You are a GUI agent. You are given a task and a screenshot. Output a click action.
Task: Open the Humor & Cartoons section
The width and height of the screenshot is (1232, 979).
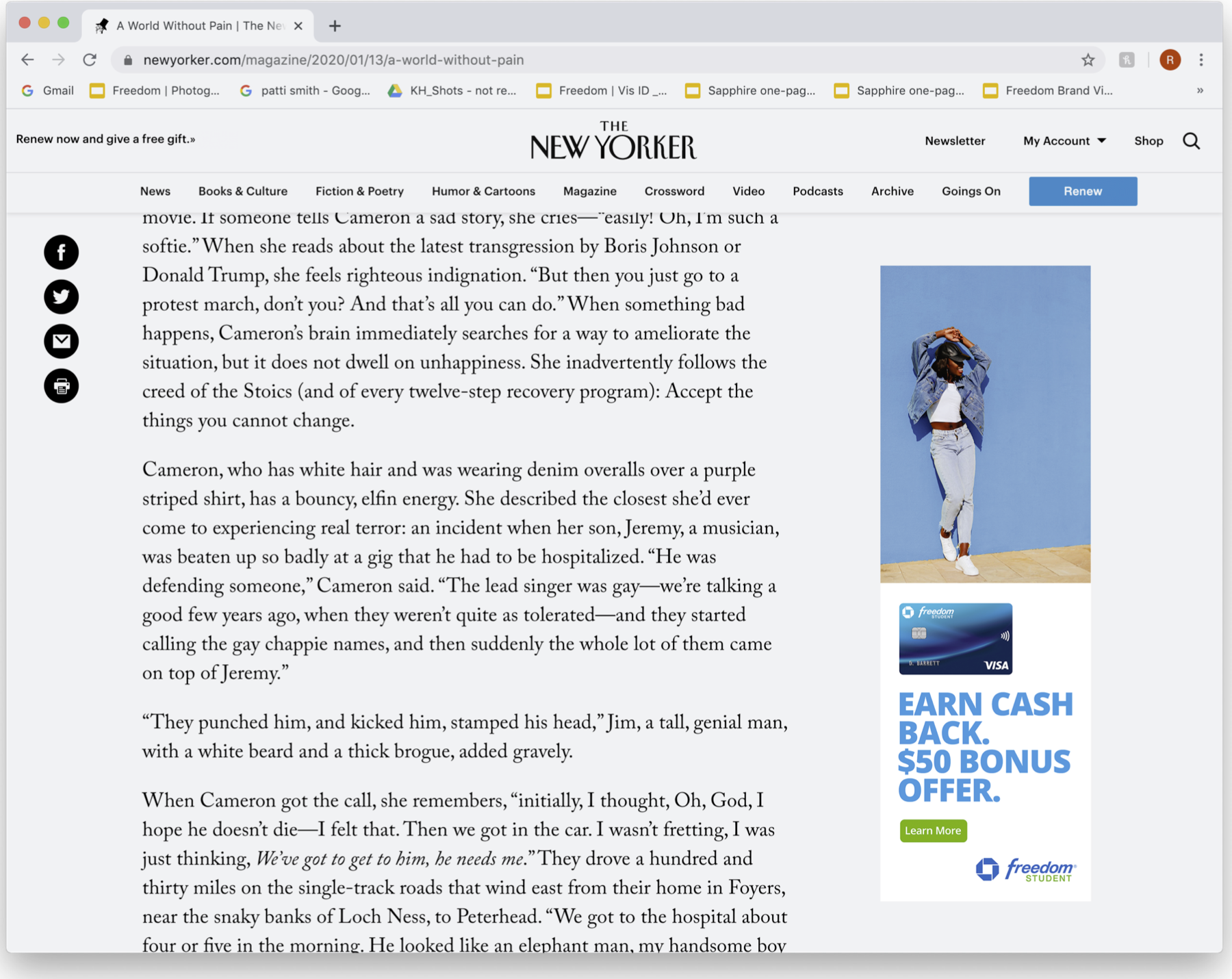point(483,192)
